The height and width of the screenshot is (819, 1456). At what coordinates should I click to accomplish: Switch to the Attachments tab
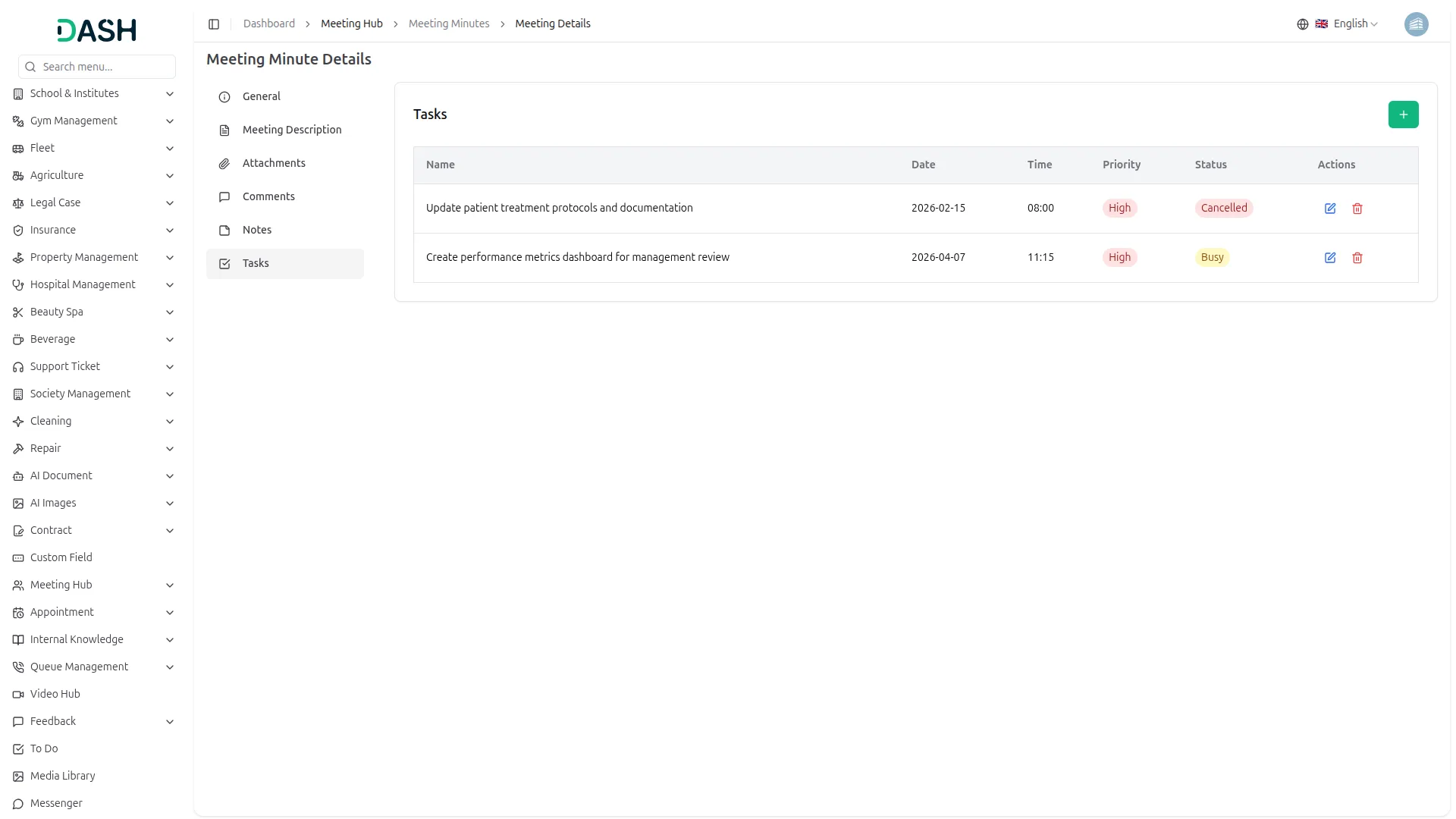(x=274, y=163)
